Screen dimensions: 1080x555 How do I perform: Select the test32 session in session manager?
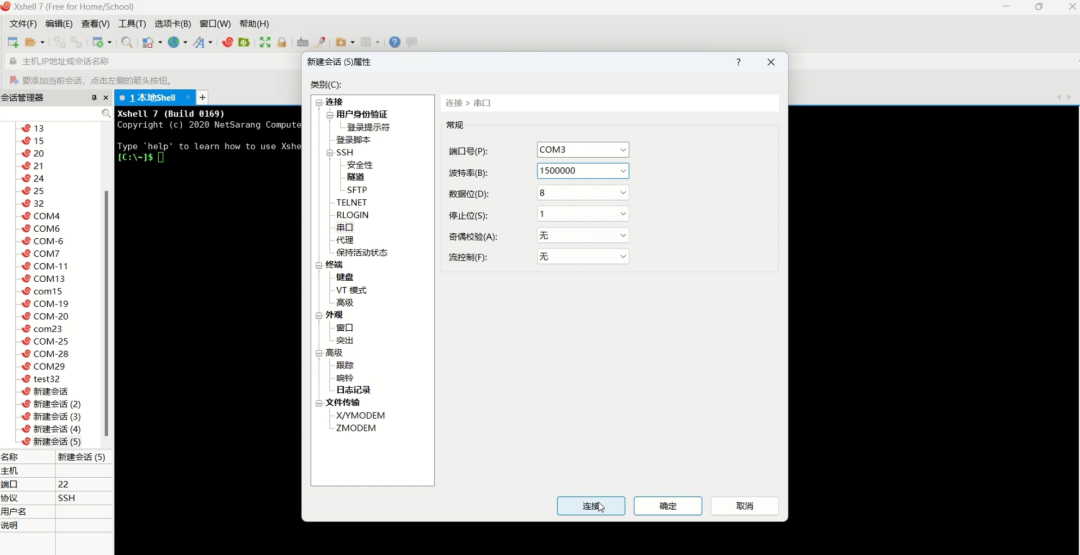click(46, 379)
